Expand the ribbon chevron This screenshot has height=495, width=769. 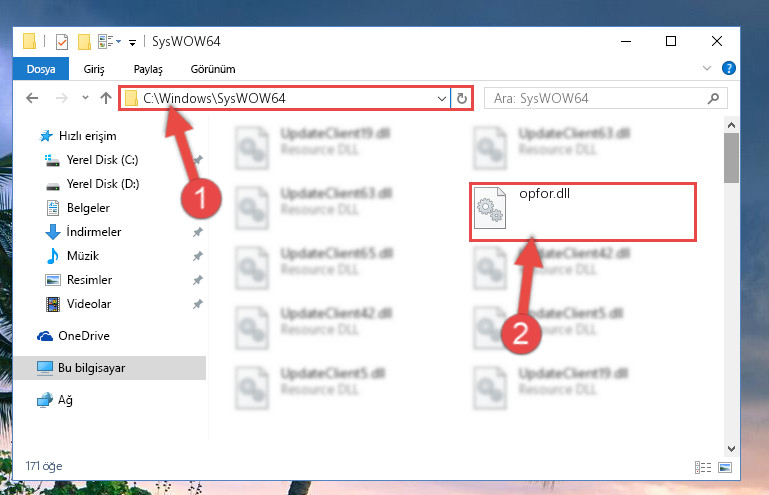point(707,68)
